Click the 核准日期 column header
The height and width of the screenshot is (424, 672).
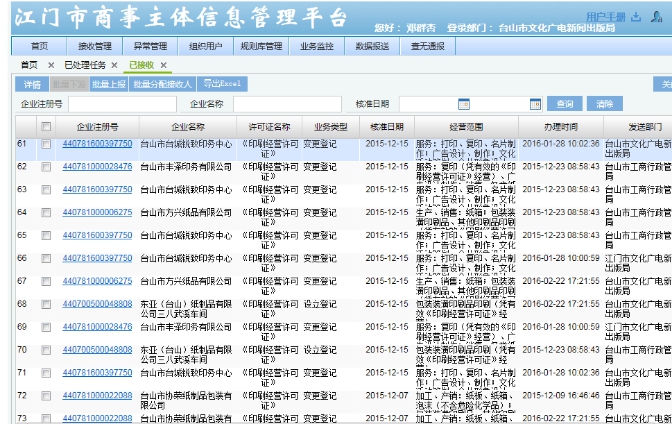point(387,127)
